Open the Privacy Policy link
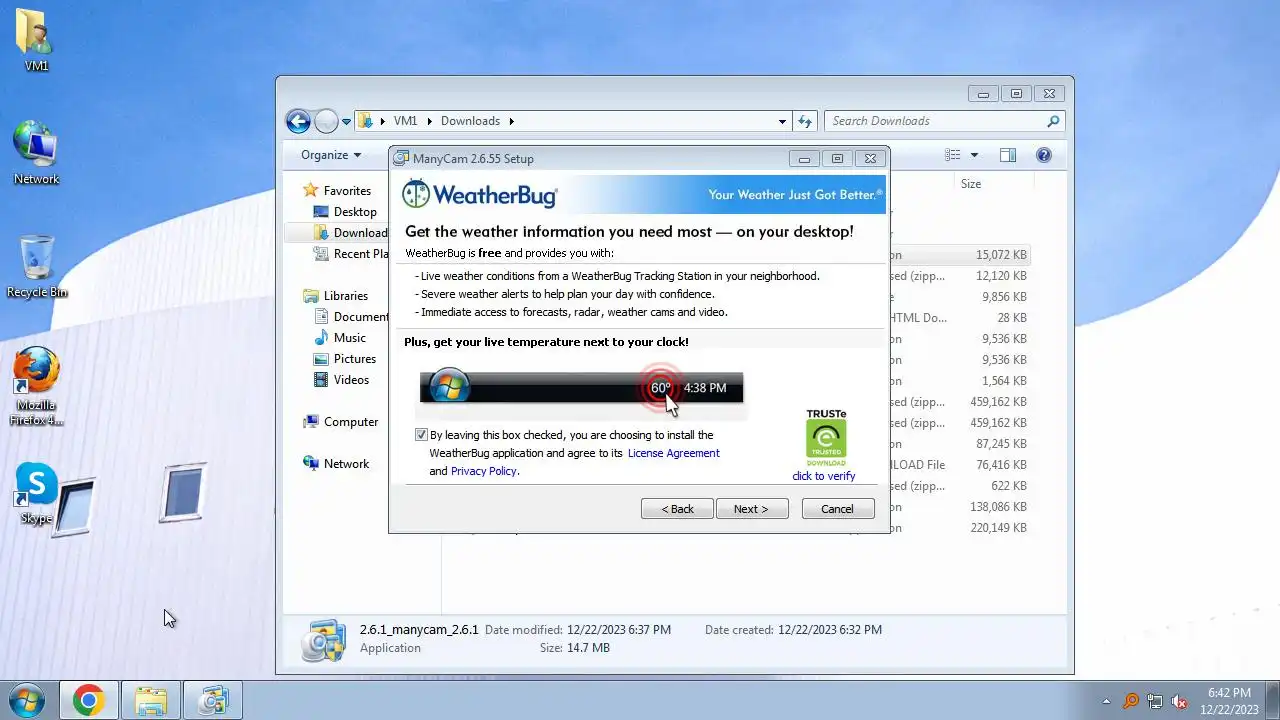The image size is (1280, 720). point(484,471)
